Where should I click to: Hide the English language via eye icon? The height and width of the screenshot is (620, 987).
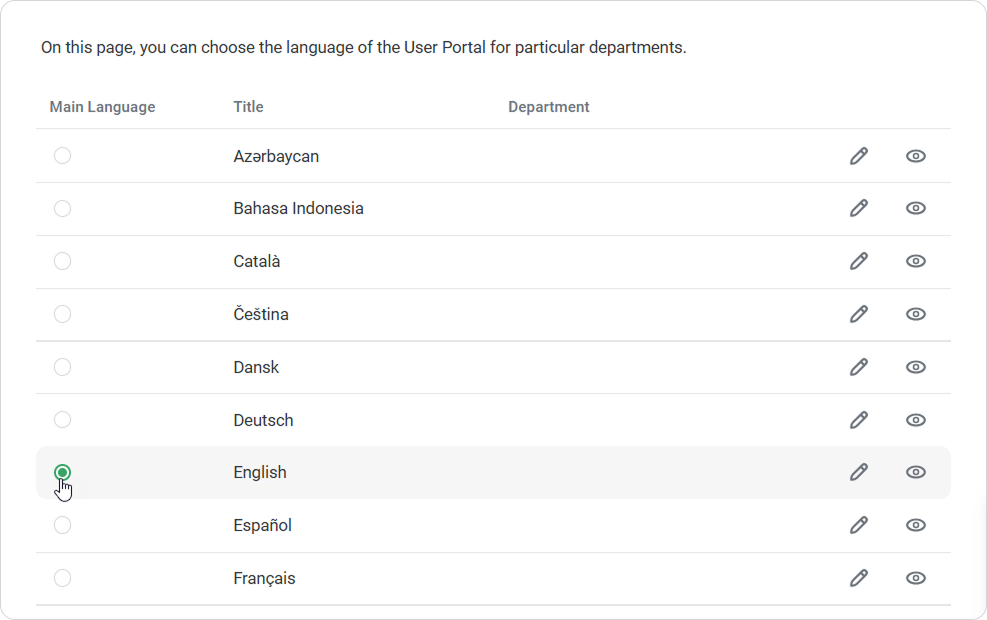pos(915,472)
